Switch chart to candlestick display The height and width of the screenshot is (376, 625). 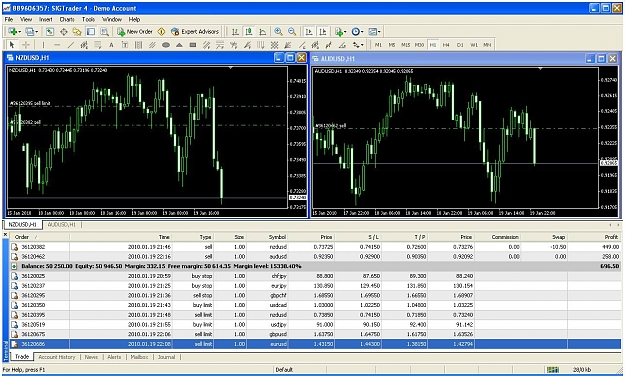pyautogui.click(x=249, y=31)
